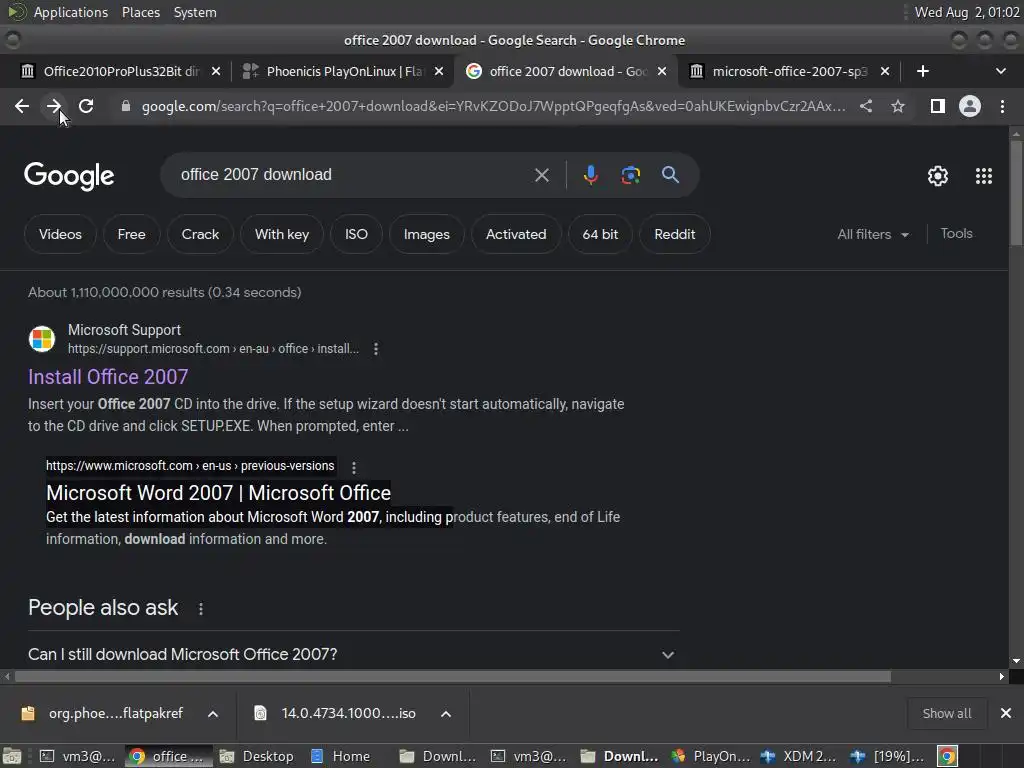Open People also ask options menu
This screenshot has height=768, width=1024.
pos(200,609)
